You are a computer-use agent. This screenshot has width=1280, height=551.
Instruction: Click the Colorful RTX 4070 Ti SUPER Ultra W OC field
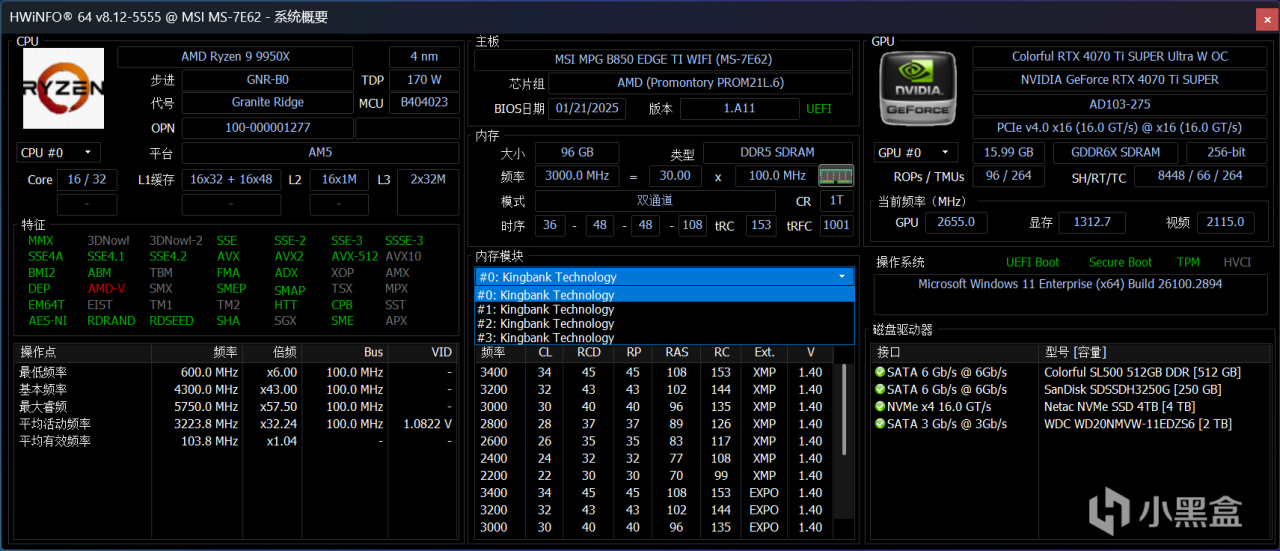click(1119, 57)
